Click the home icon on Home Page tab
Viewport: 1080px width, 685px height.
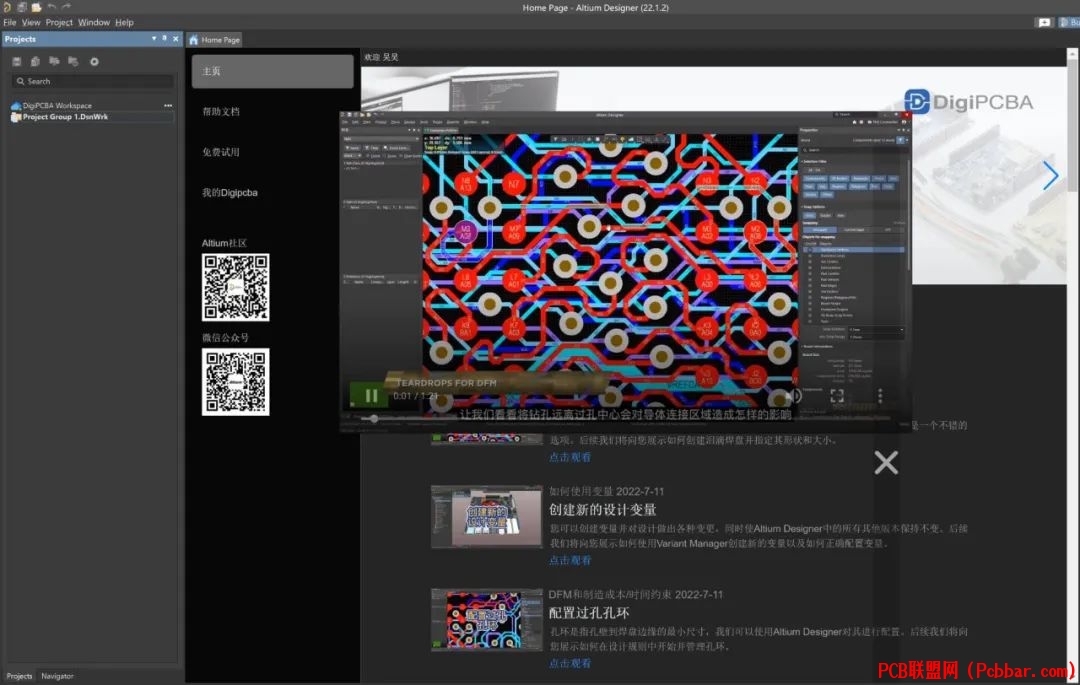point(194,40)
